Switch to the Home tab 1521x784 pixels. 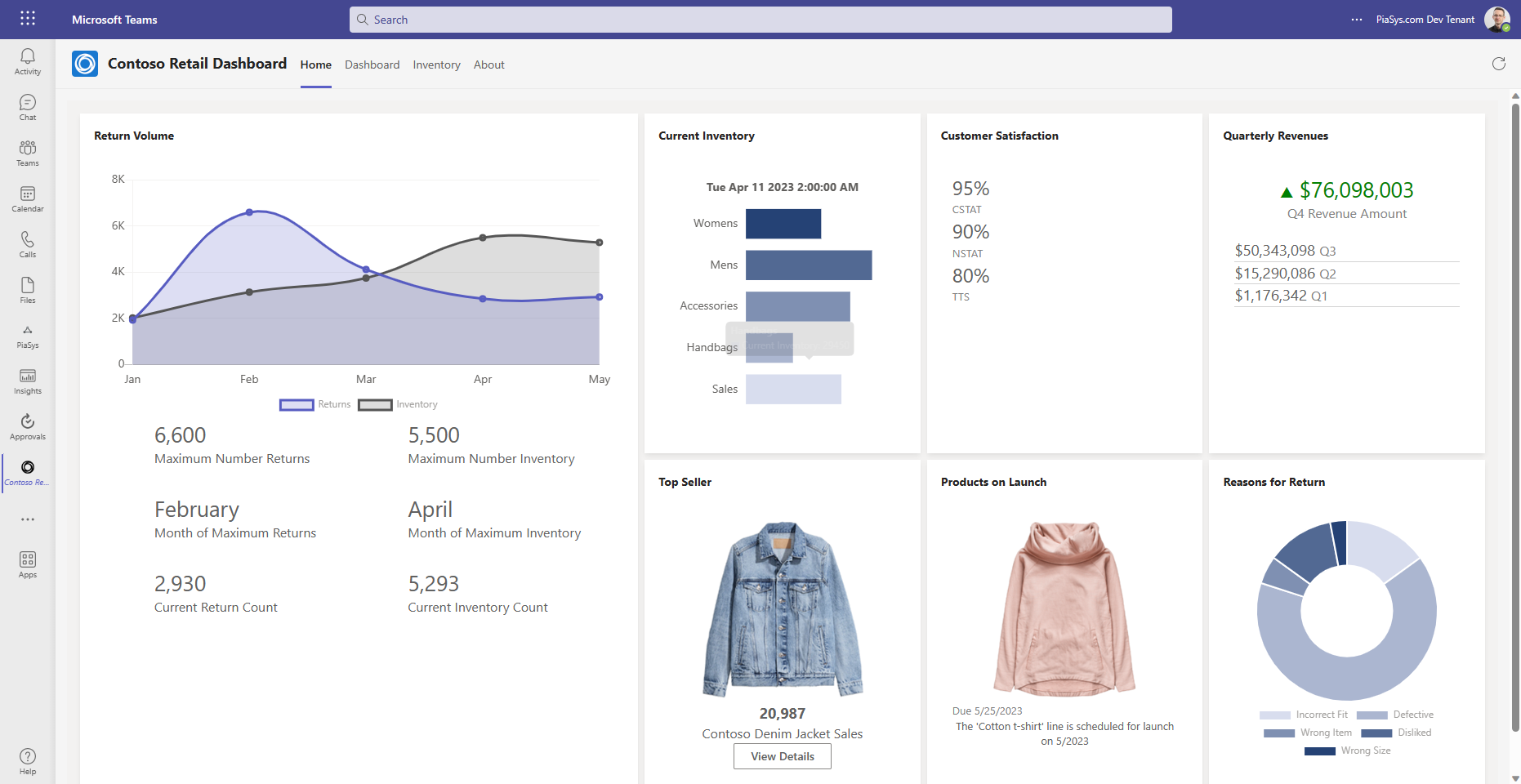point(316,65)
